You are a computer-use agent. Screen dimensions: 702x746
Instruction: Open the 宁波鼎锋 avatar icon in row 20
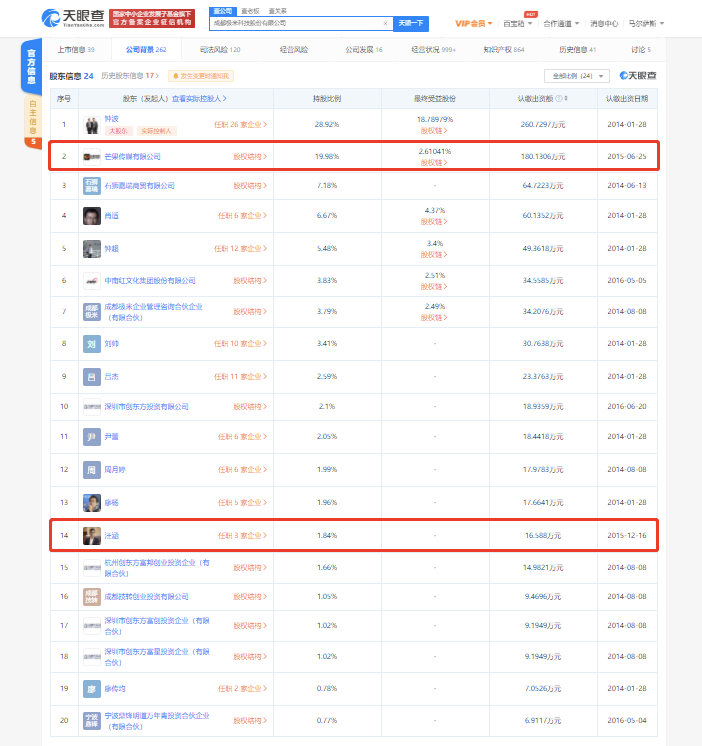(92, 720)
